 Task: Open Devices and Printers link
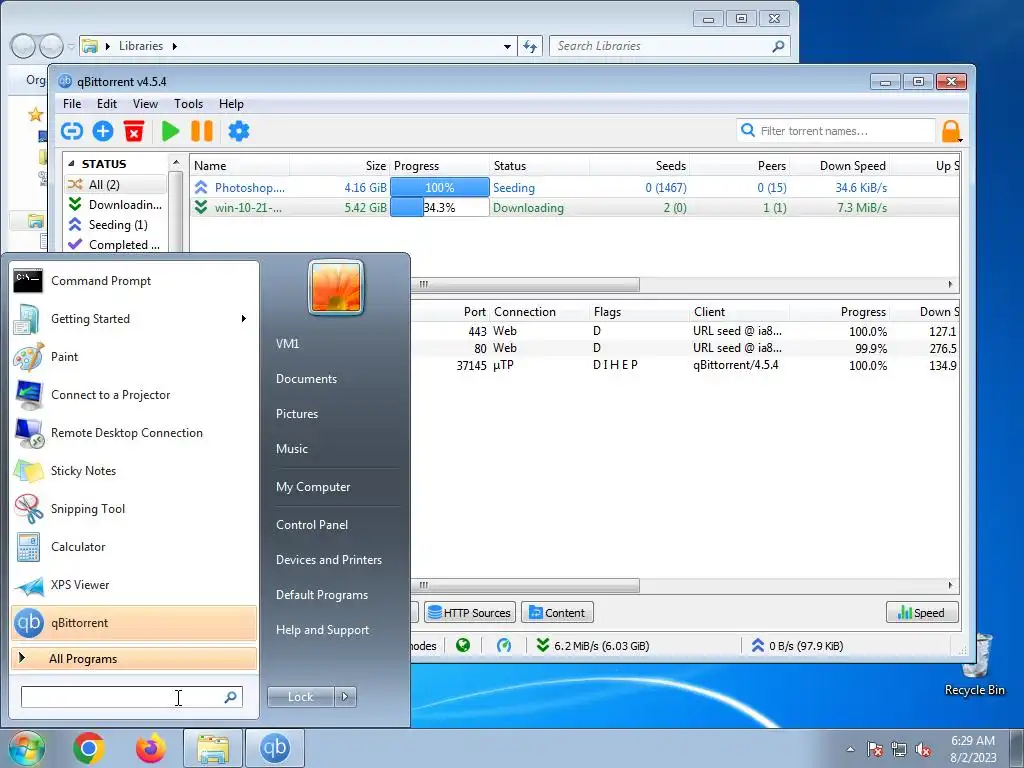tap(328, 560)
